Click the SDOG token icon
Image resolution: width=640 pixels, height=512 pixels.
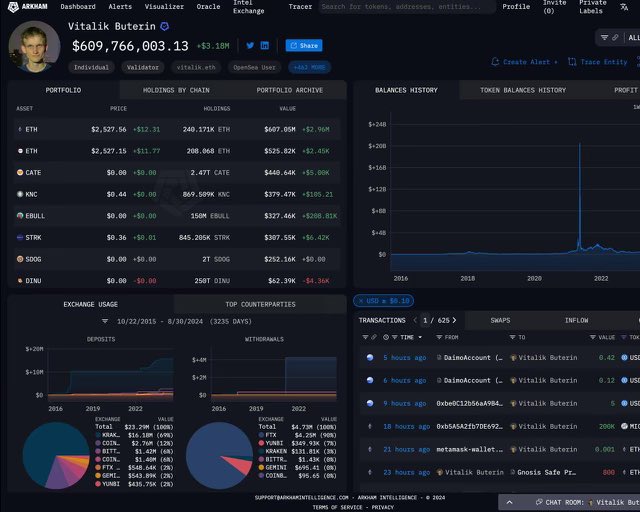20,259
